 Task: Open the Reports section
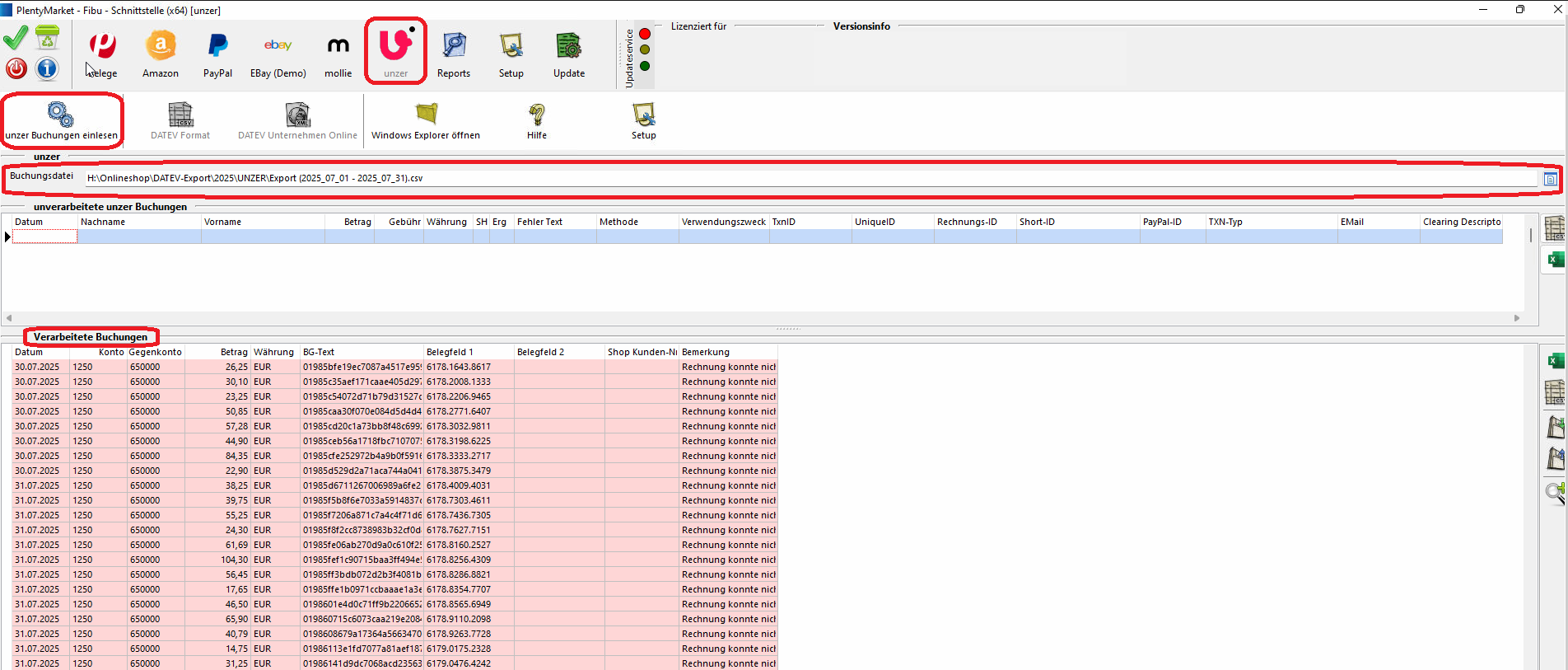(x=453, y=54)
